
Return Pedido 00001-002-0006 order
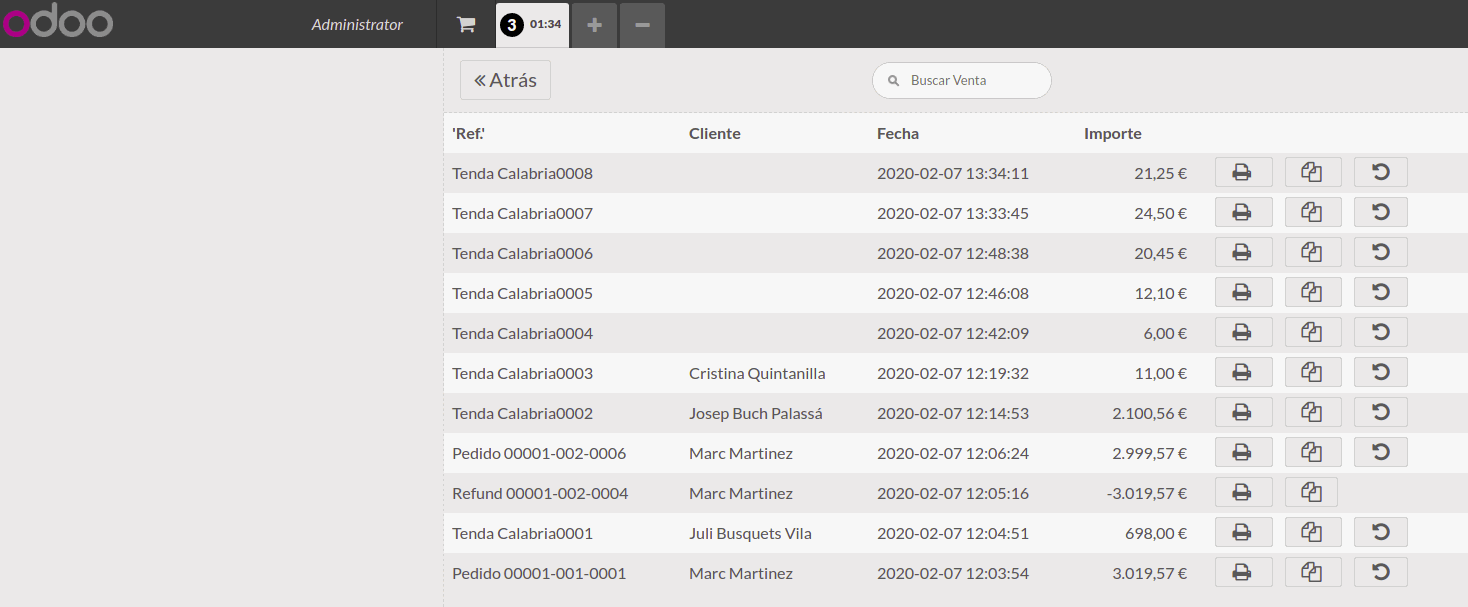tap(1380, 452)
